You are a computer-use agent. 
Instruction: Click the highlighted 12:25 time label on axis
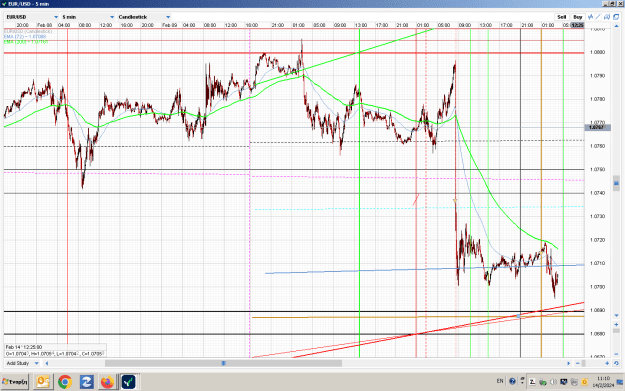click(577, 25)
